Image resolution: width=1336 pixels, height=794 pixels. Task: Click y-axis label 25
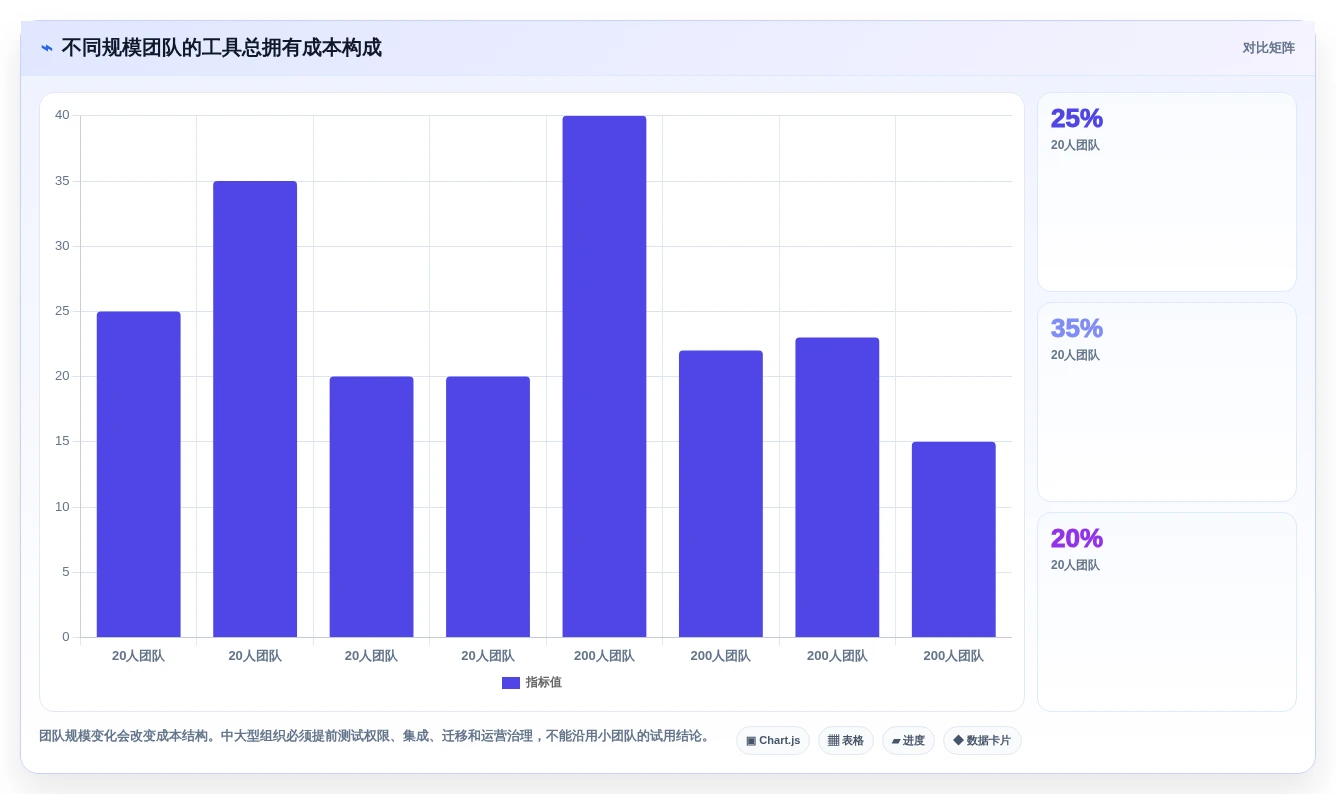pos(62,311)
